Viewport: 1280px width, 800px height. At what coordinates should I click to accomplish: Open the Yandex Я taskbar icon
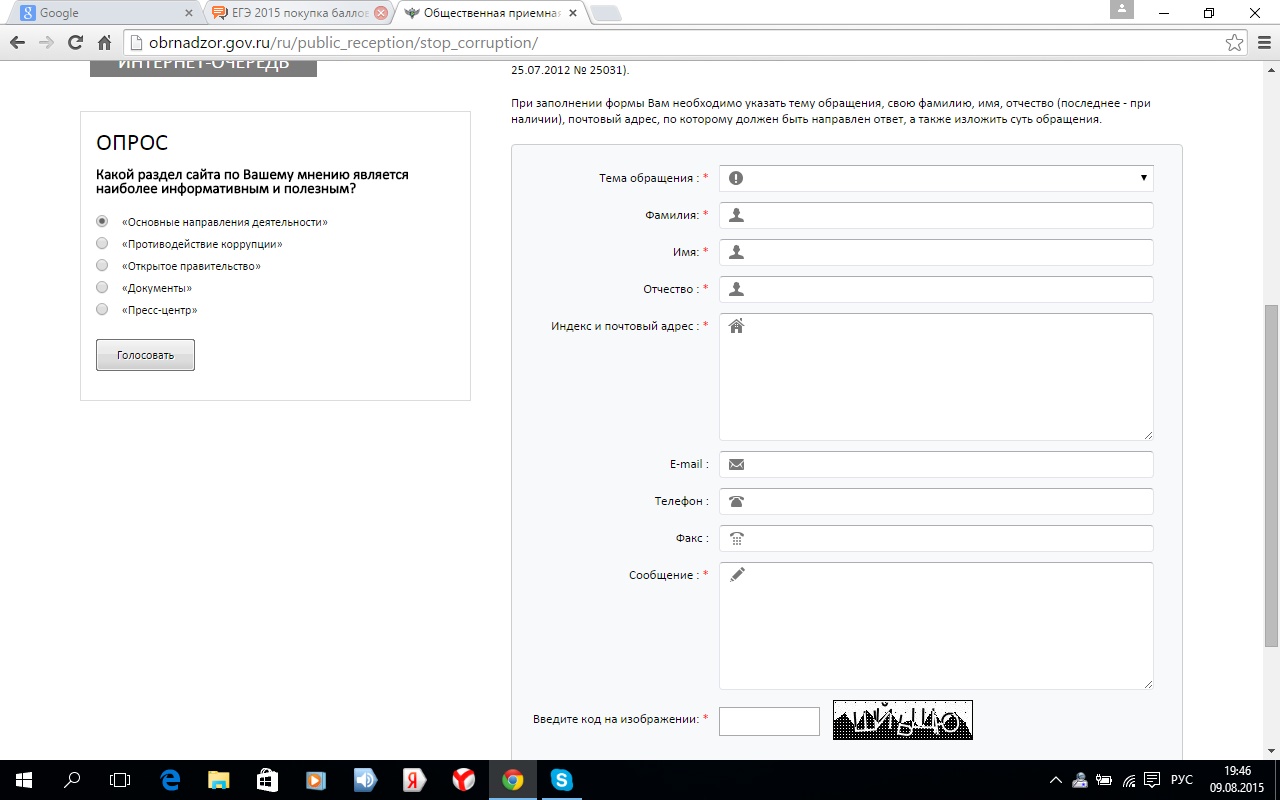click(414, 780)
